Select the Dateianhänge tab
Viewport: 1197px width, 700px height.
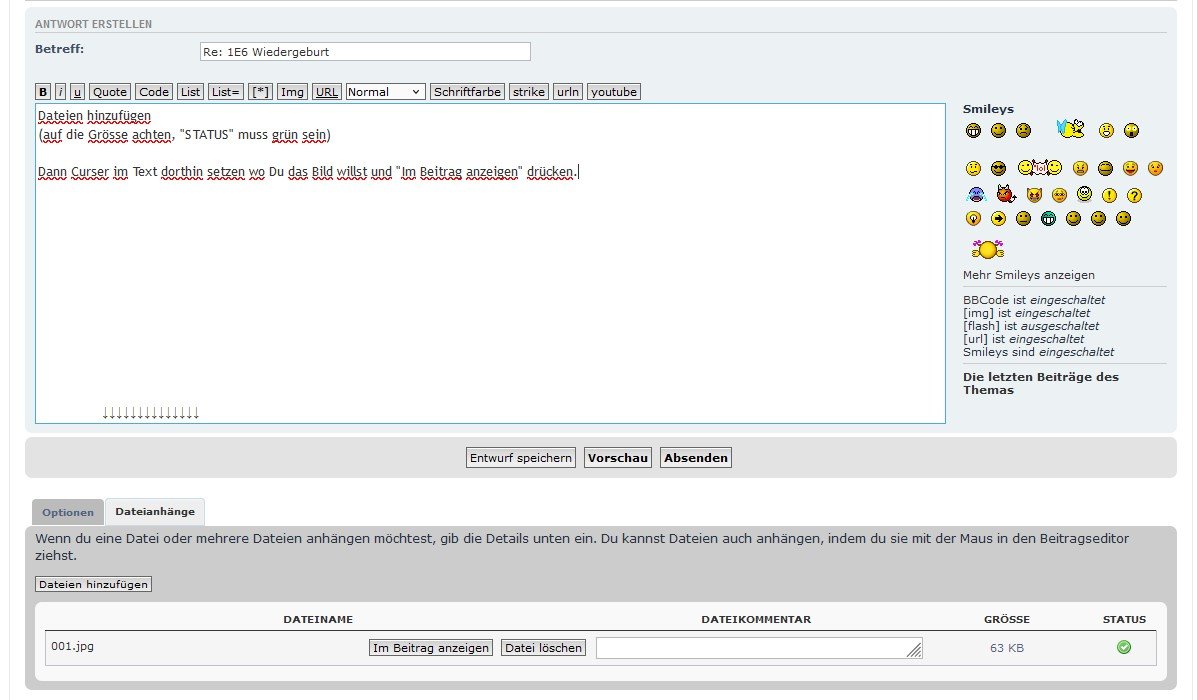click(x=155, y=511)
